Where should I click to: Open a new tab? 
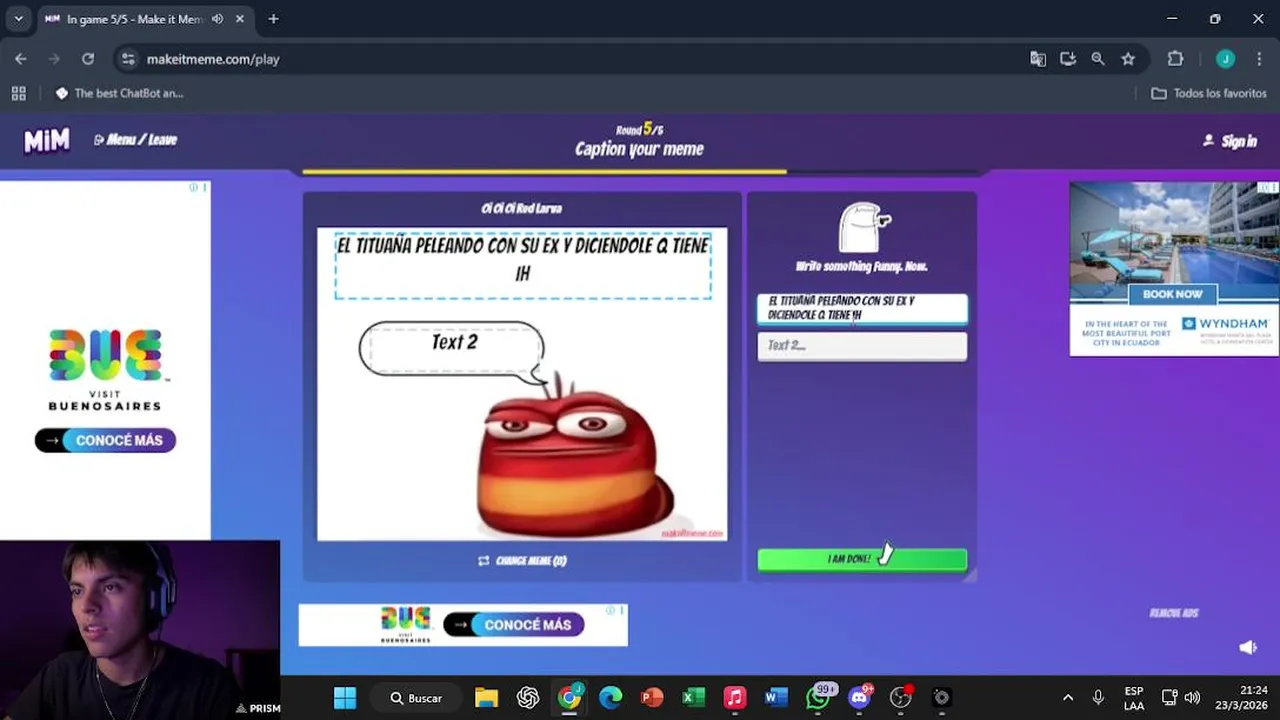pyautogui.click(x=273, y=19)
